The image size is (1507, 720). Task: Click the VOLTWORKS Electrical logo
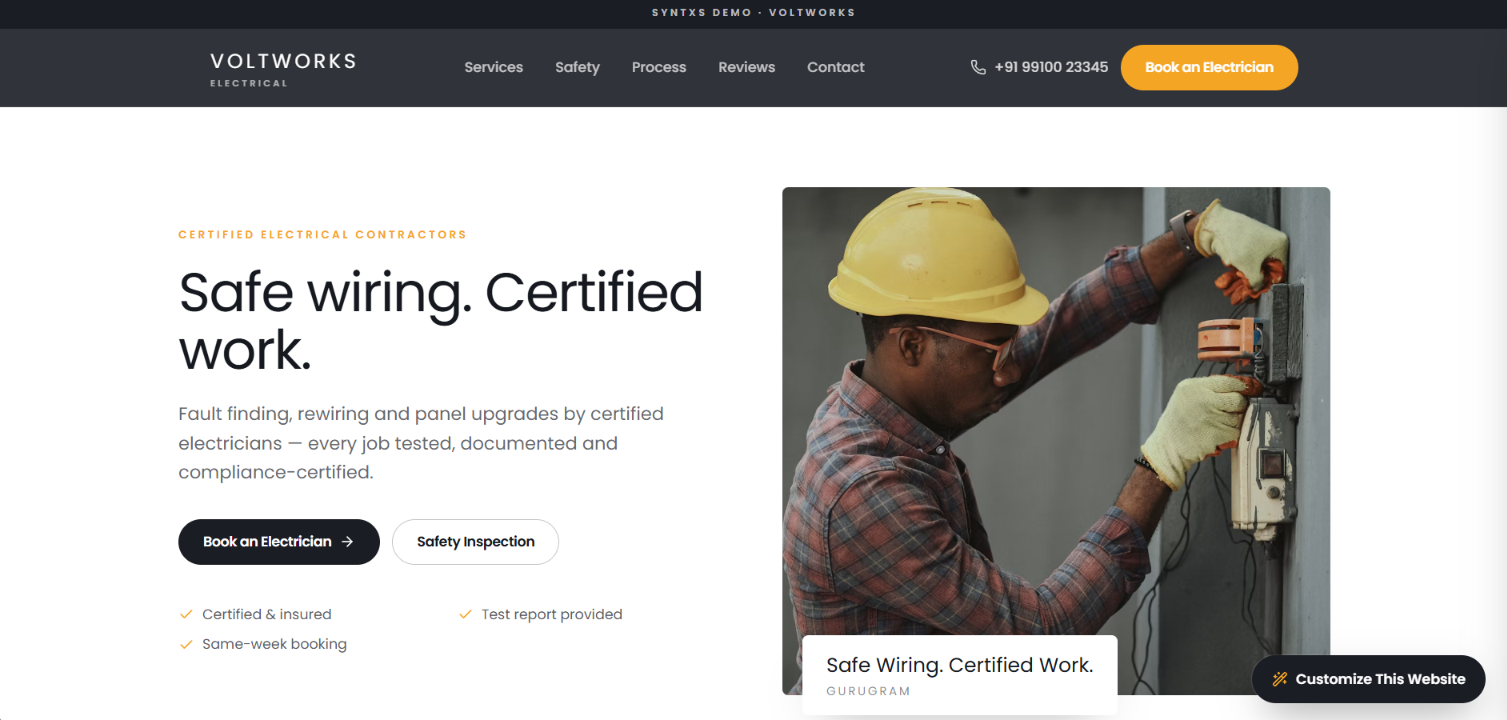pyautogui.click(x=283, y=68)
